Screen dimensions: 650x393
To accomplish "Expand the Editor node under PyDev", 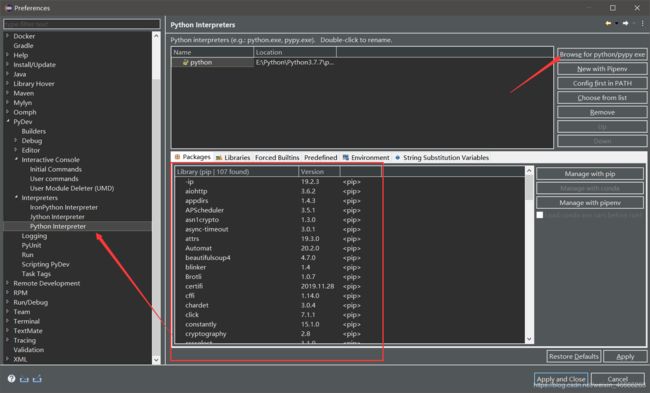I will click(16, 150).
